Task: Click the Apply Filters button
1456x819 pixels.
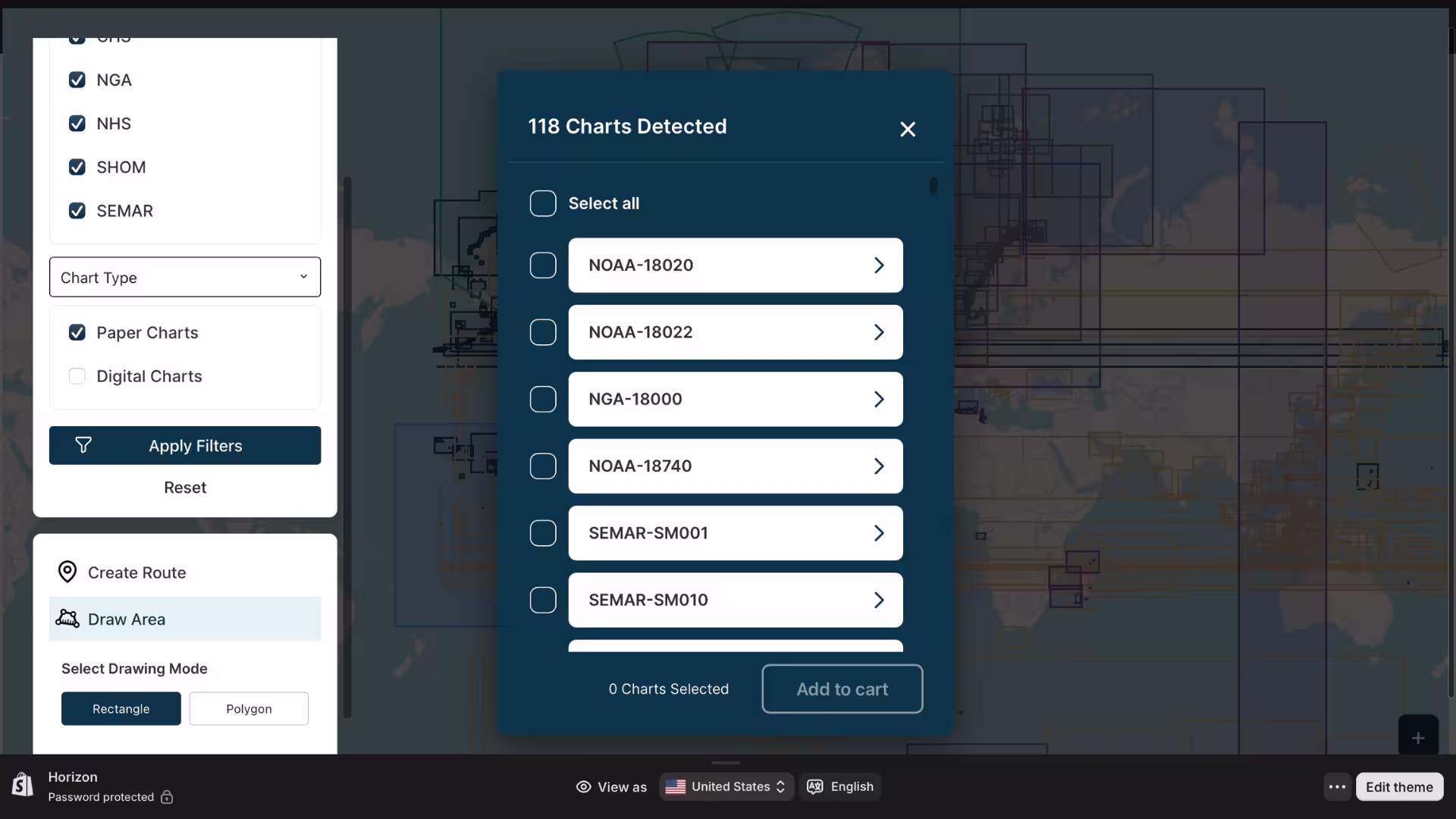Action: tap(185, 445)
